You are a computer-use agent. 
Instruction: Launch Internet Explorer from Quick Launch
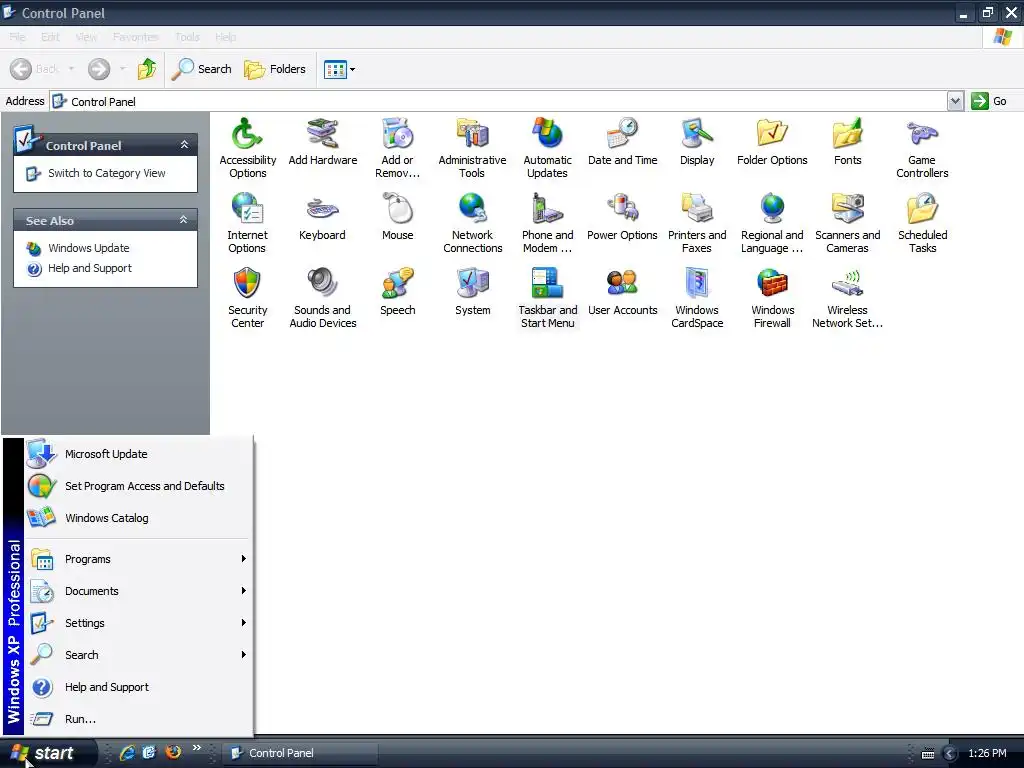(x=127, y=753)
